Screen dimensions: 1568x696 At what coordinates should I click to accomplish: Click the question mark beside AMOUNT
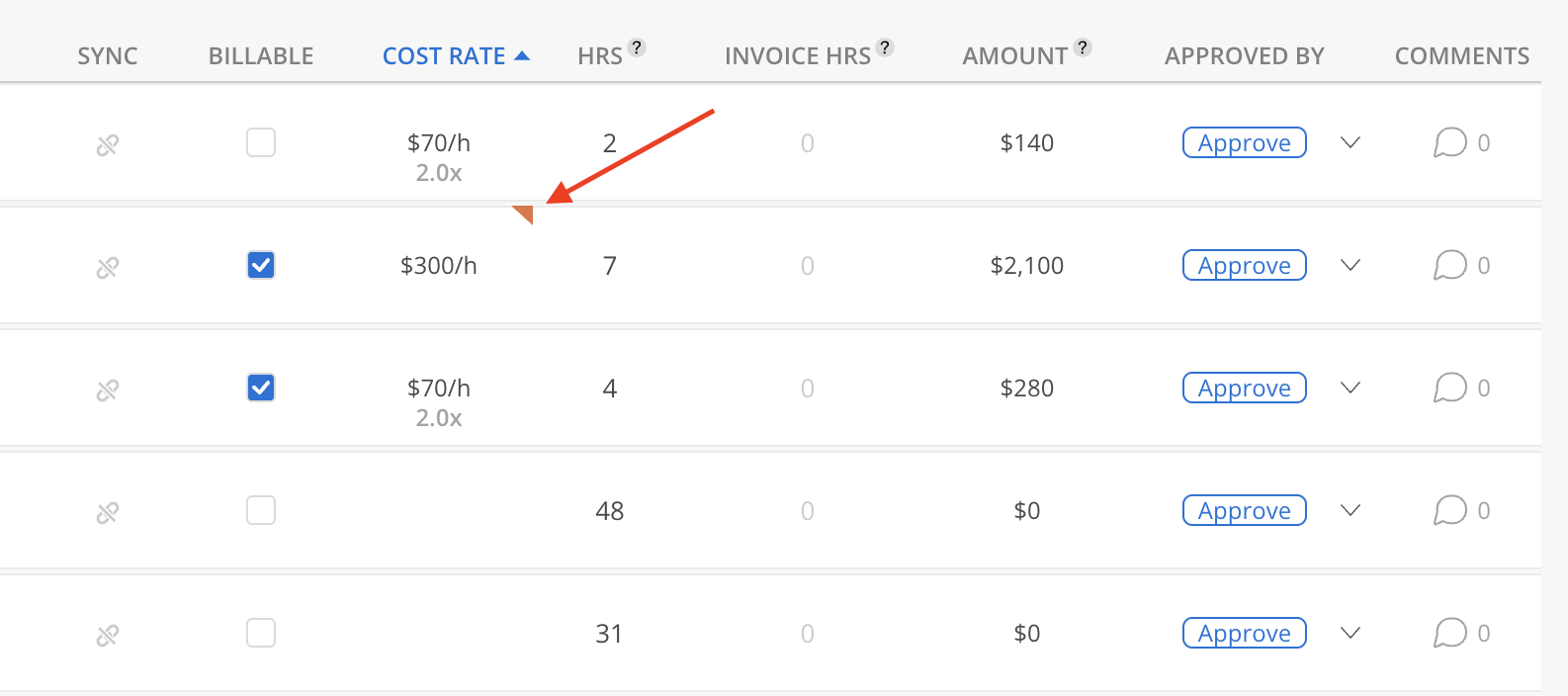1083,47
